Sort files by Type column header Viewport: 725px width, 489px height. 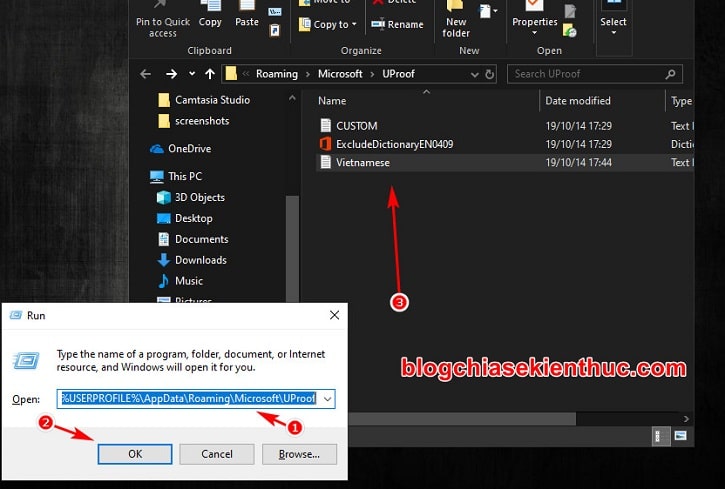[x=682, y=101]
